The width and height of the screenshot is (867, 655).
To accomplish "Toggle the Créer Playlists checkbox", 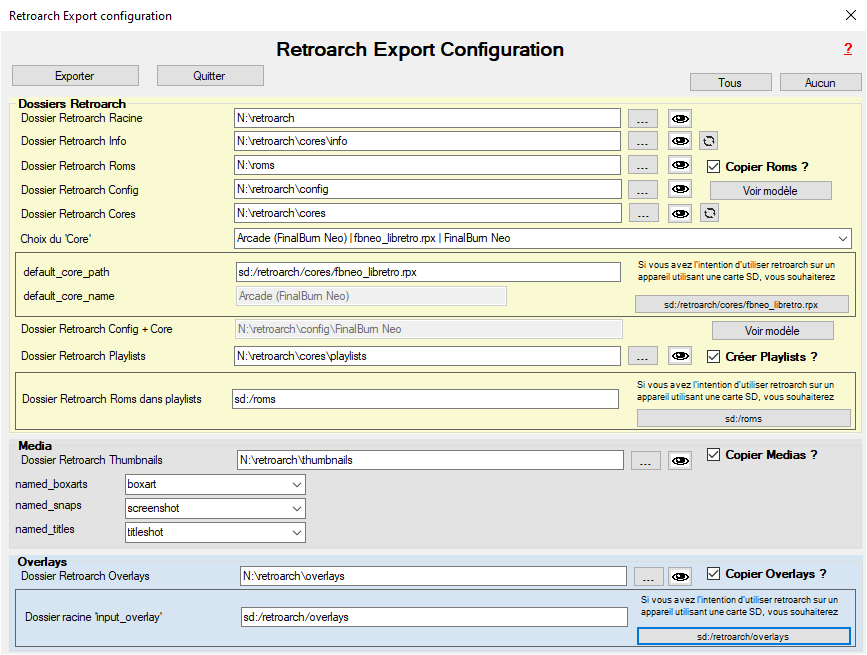I will tap(714, 357).
